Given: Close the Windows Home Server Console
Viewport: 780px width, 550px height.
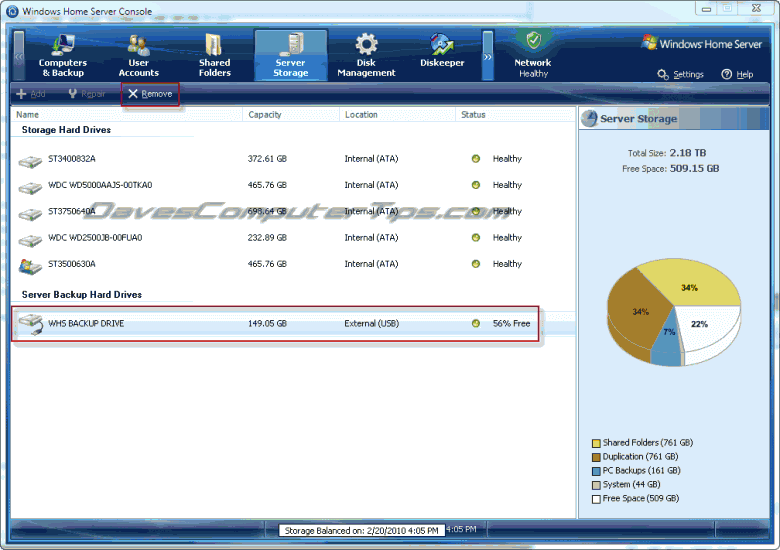Looking at the screenshot, I should point(756,8).
